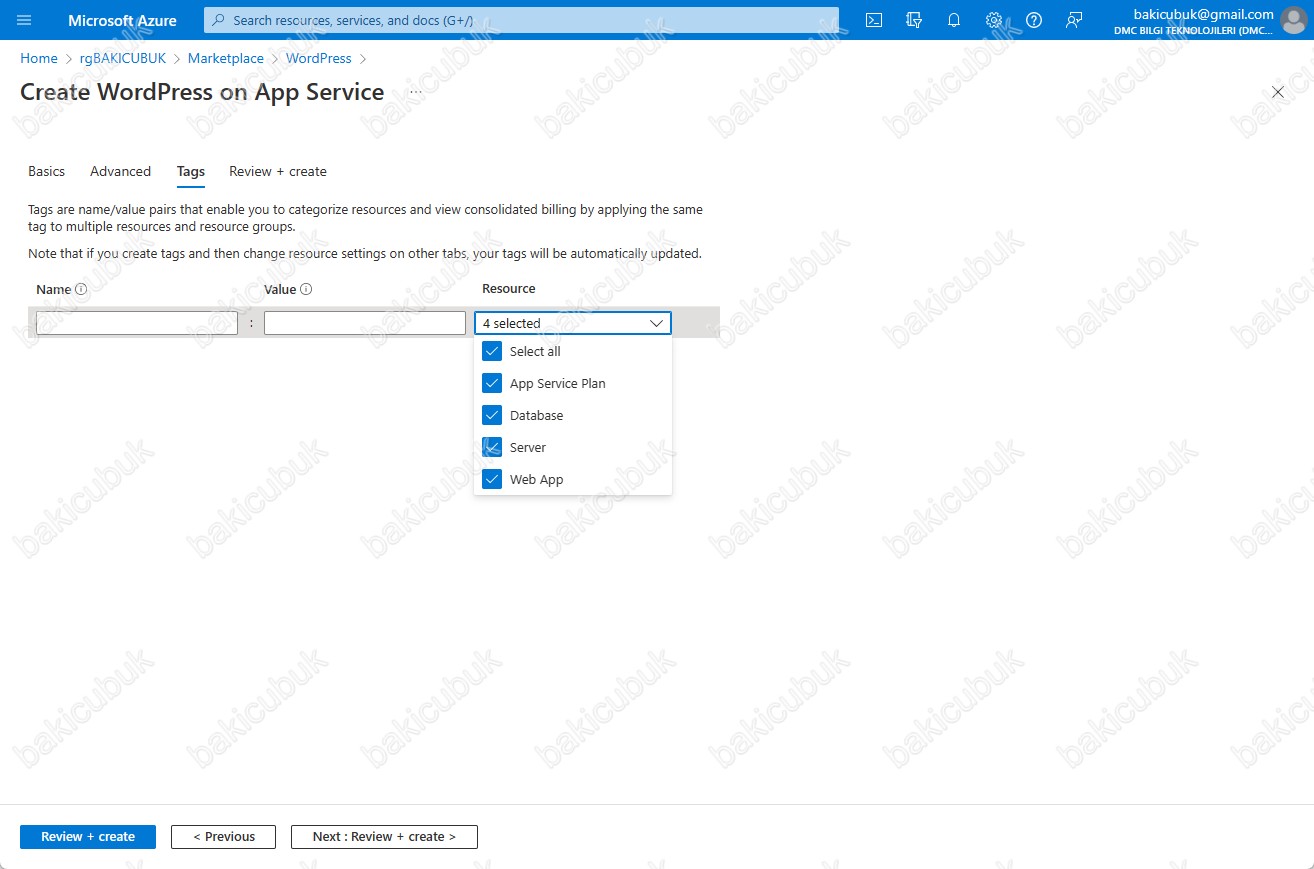Open the Directories and subscriptions filter icon
Viewport: 1314px width, 869px height.
913,20
